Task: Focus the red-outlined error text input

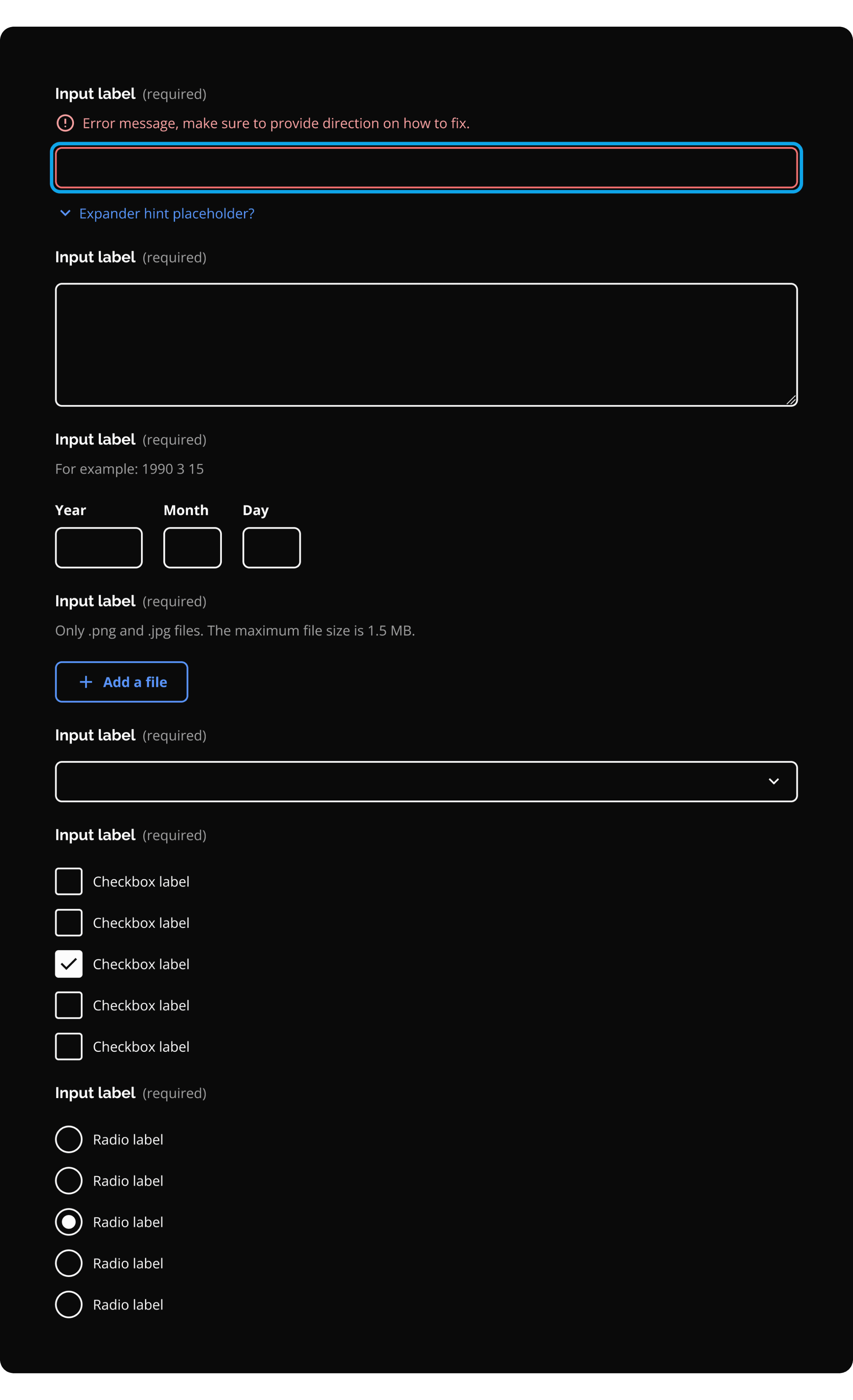Action: (x=426, y=168)
